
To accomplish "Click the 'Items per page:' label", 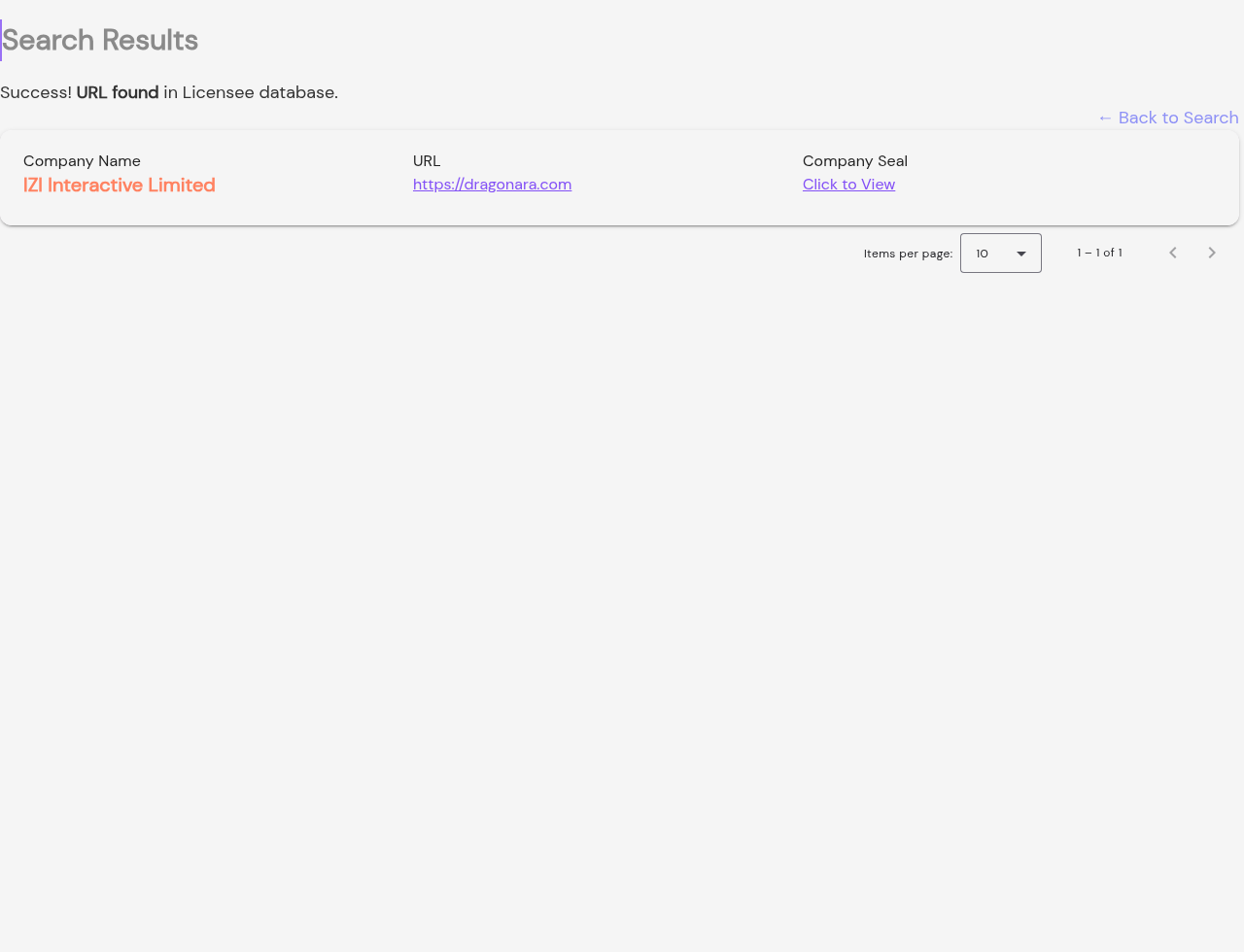I will (x=908, y=254).
